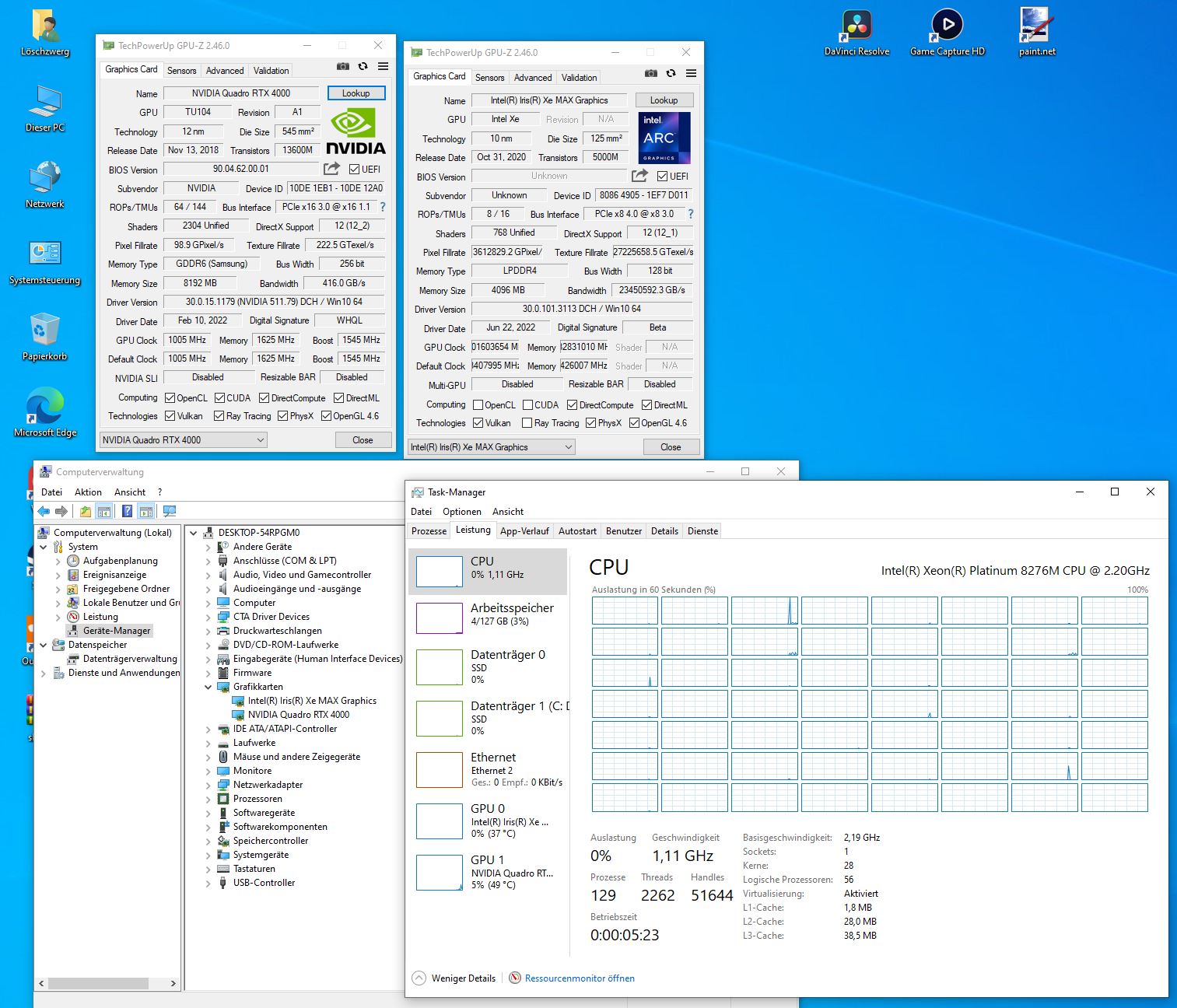1177x1008 pixels.
Task: Toggle OpenCL checkbox in Intel GPU-Z
Action: coord(478,405)
